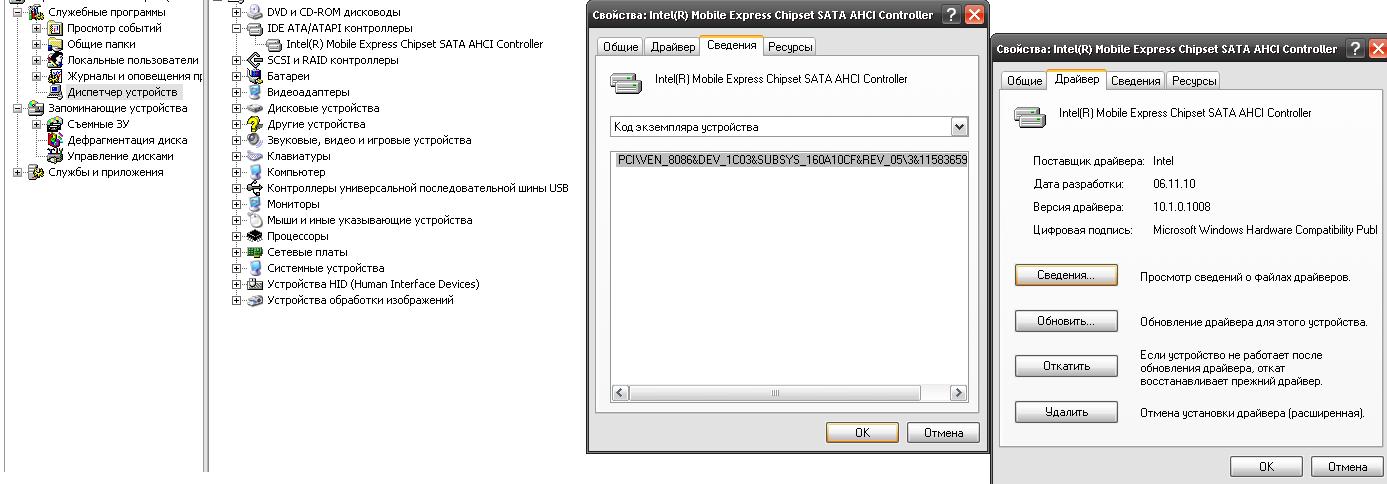Expand the Видеоадаптеры node
Image resolution: width=1387 pixels, height=484 pixels.
pyautogui.click(x=236, y=92)
